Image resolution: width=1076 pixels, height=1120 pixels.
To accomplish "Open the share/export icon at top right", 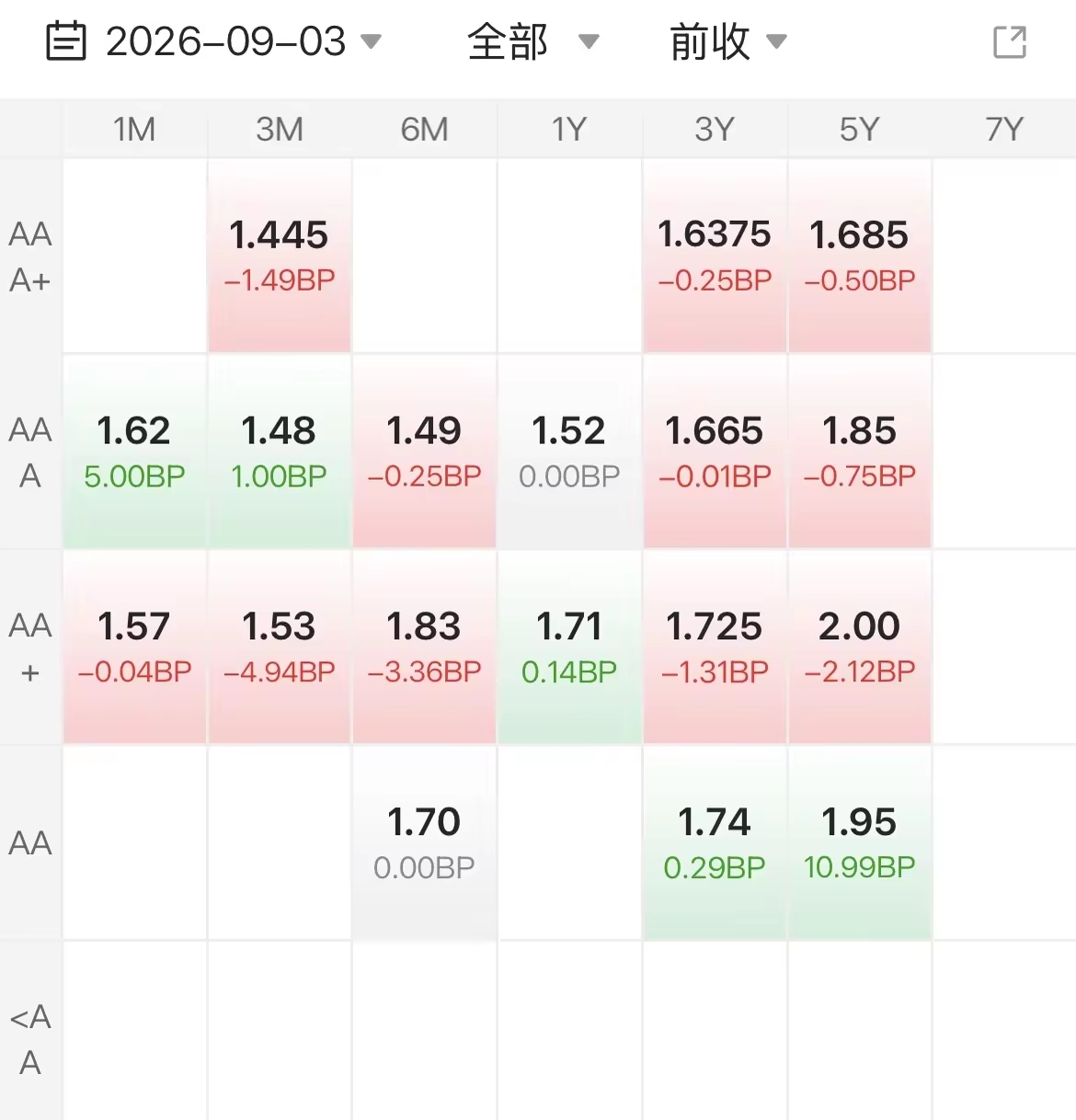I will click(x=1010, y=42).
